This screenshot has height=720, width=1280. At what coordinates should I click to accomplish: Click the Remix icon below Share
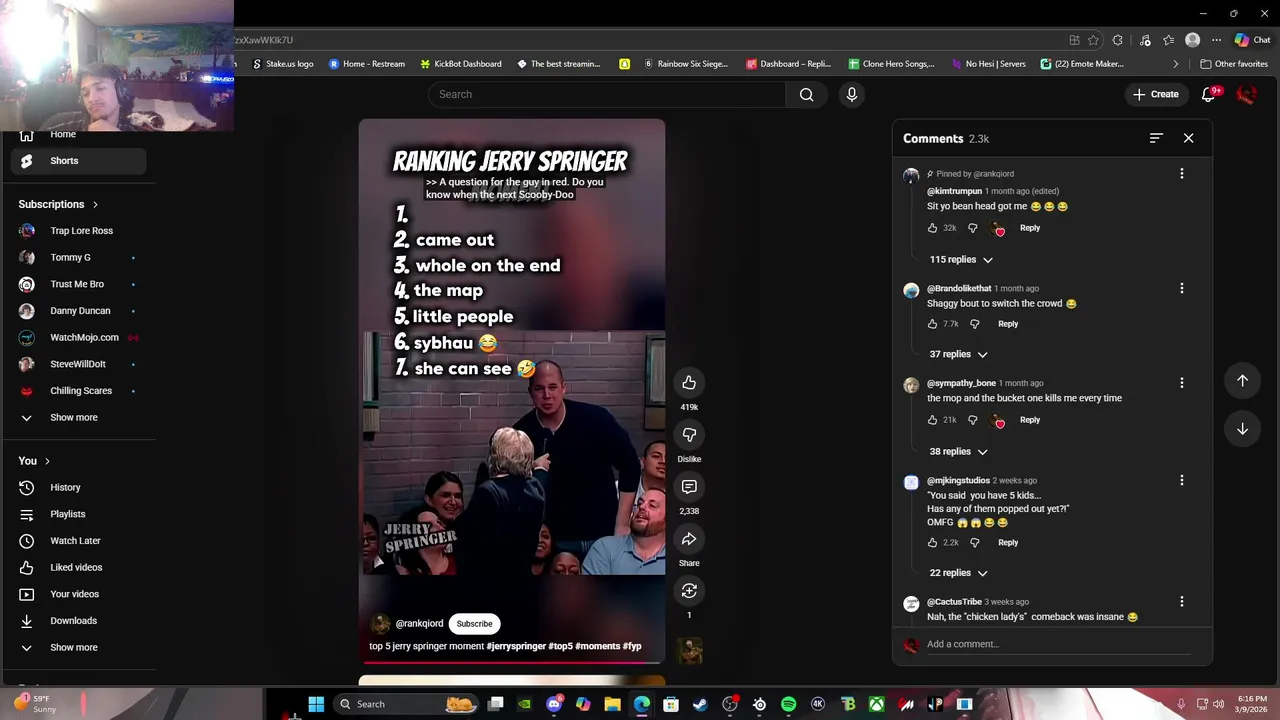point(689,591)
